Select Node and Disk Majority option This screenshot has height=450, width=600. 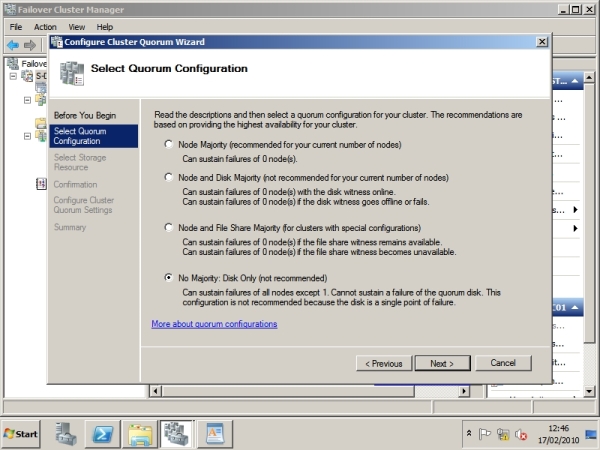[168, 177]
